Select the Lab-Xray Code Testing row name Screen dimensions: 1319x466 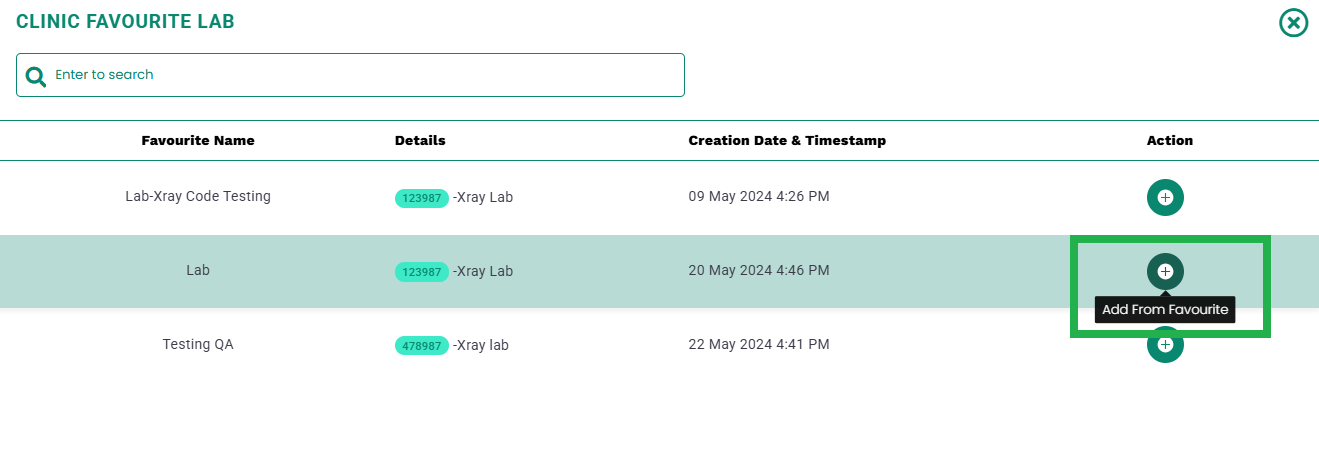pyautogui.click(x=198, y=196)
